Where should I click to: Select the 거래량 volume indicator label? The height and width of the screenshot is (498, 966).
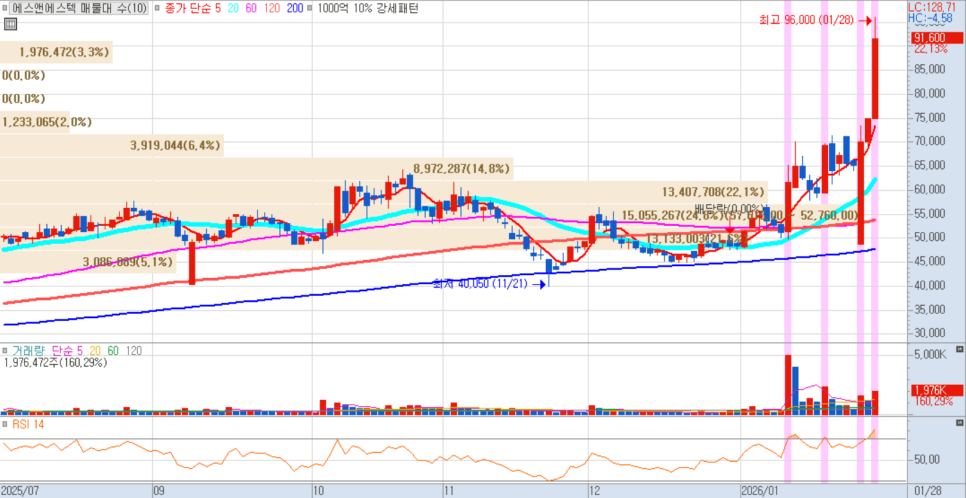tap(28, 351)
